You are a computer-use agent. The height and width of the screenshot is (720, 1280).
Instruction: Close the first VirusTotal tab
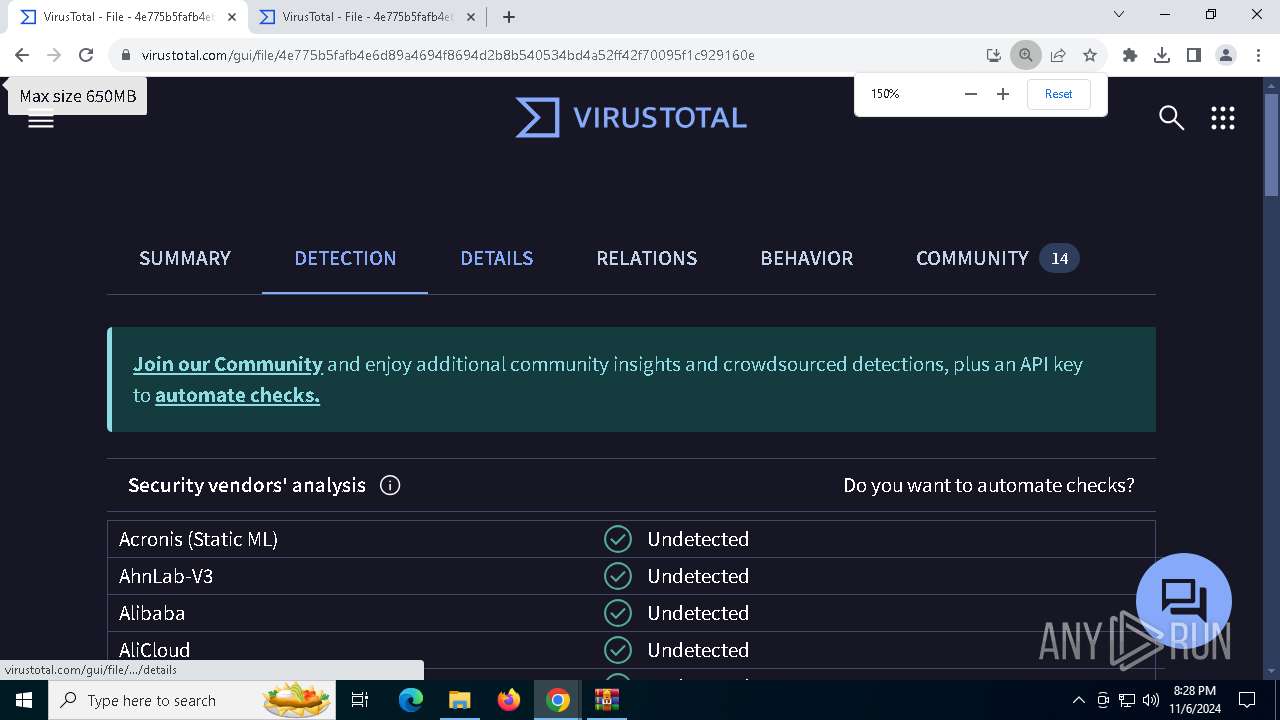(x=232, y=16)
